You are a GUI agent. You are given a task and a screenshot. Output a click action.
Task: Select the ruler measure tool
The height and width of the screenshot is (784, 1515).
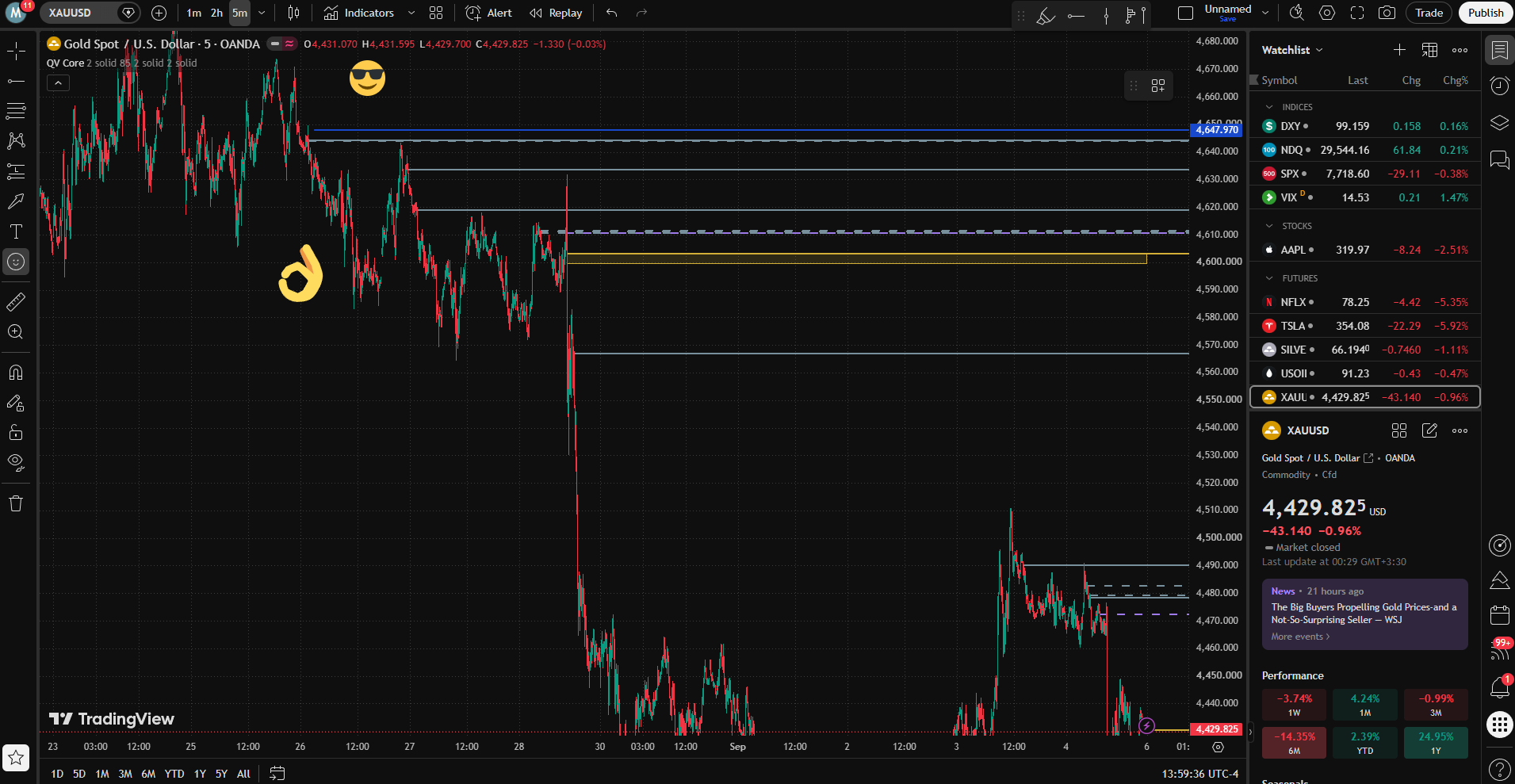tap(16, 302)
